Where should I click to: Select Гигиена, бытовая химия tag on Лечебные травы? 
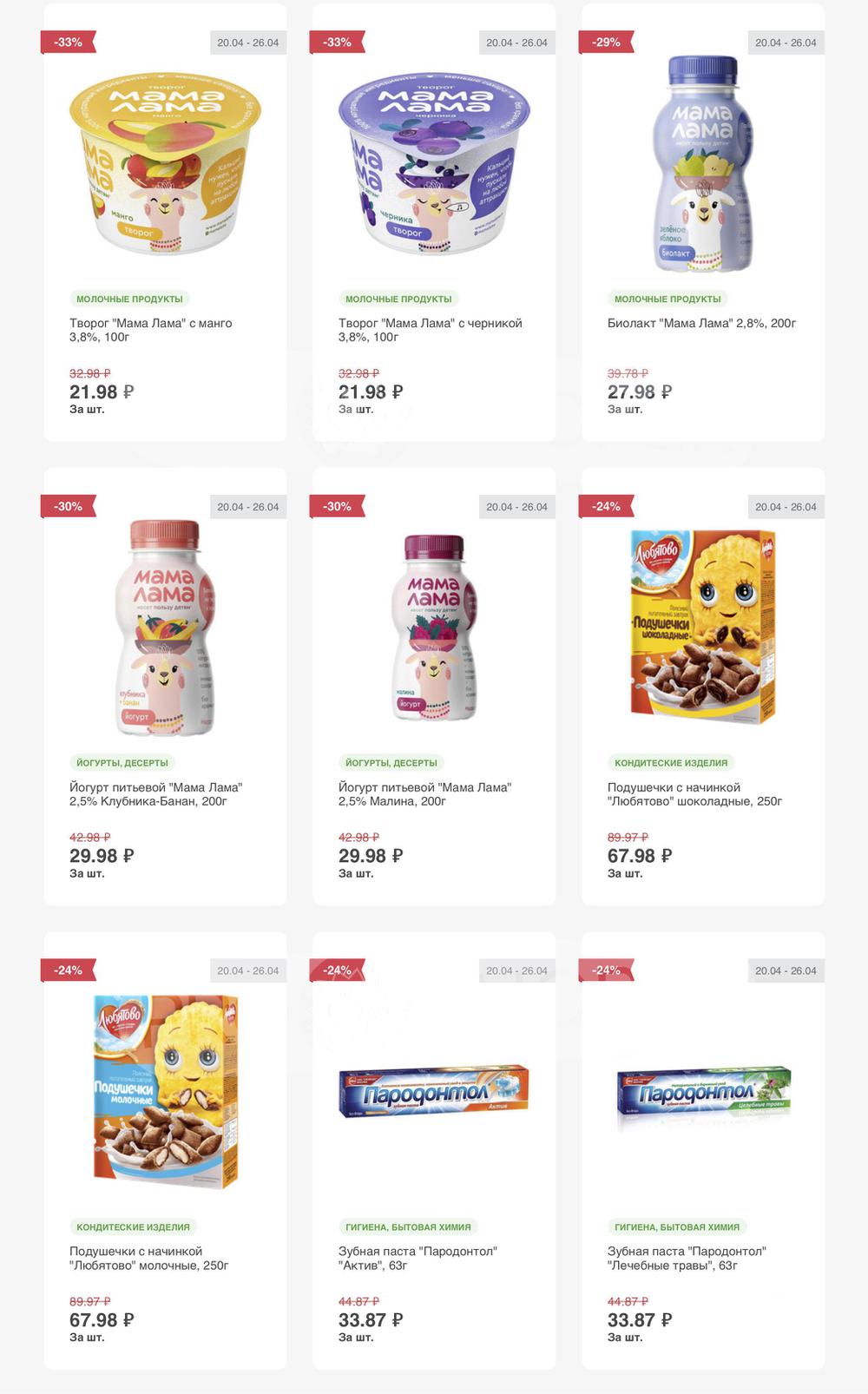tap(677, 1226)
